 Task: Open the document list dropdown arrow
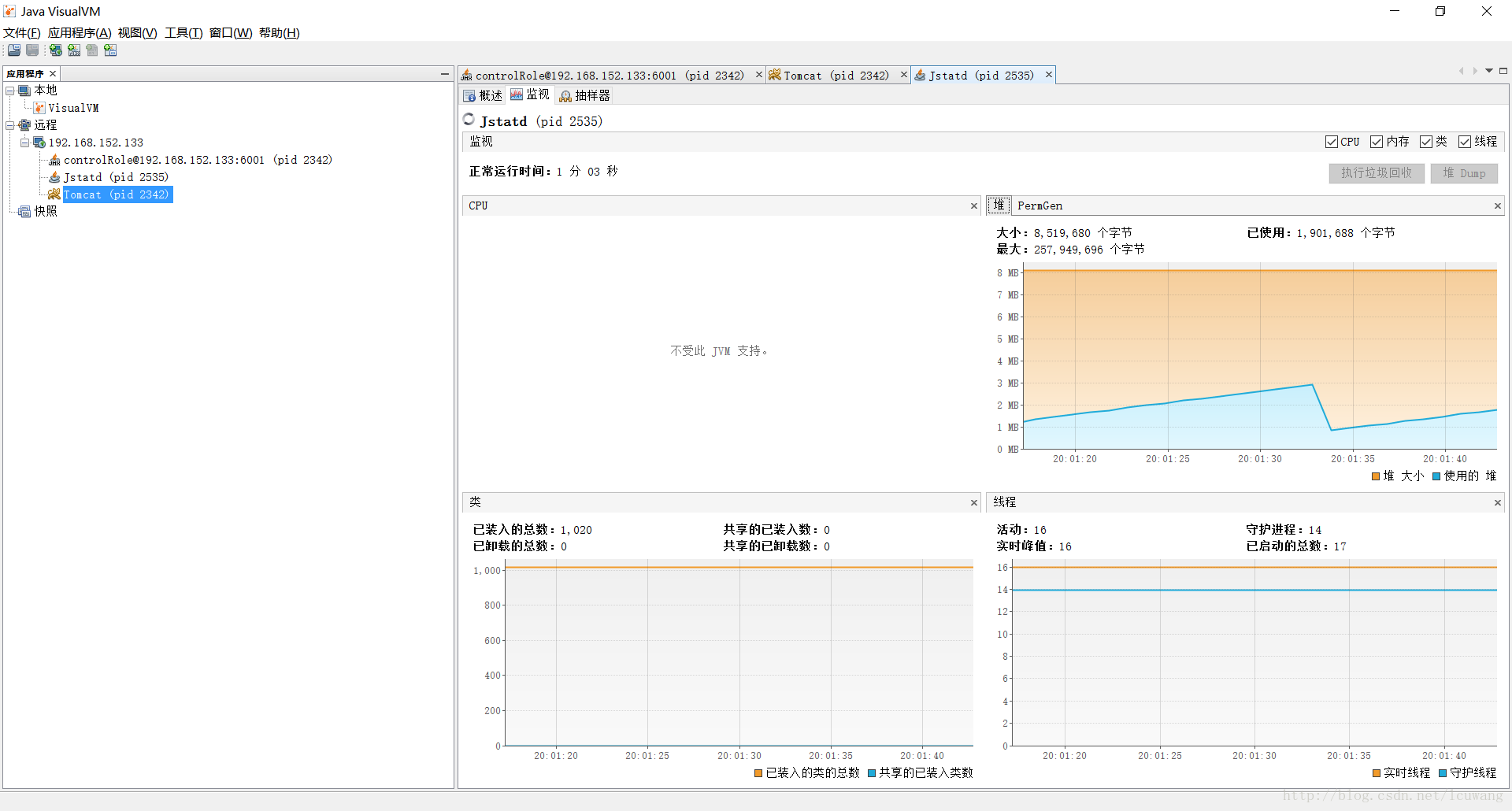coord(1489,71)
